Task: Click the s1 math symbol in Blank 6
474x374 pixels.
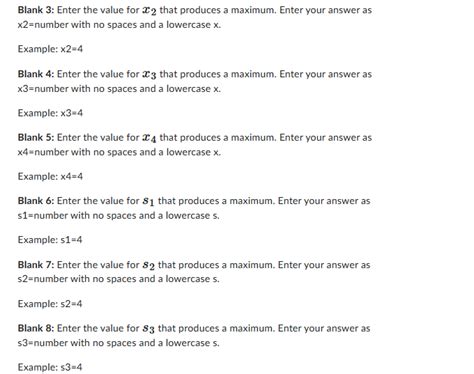Action: pyautogui.click(x=148, y=202)
